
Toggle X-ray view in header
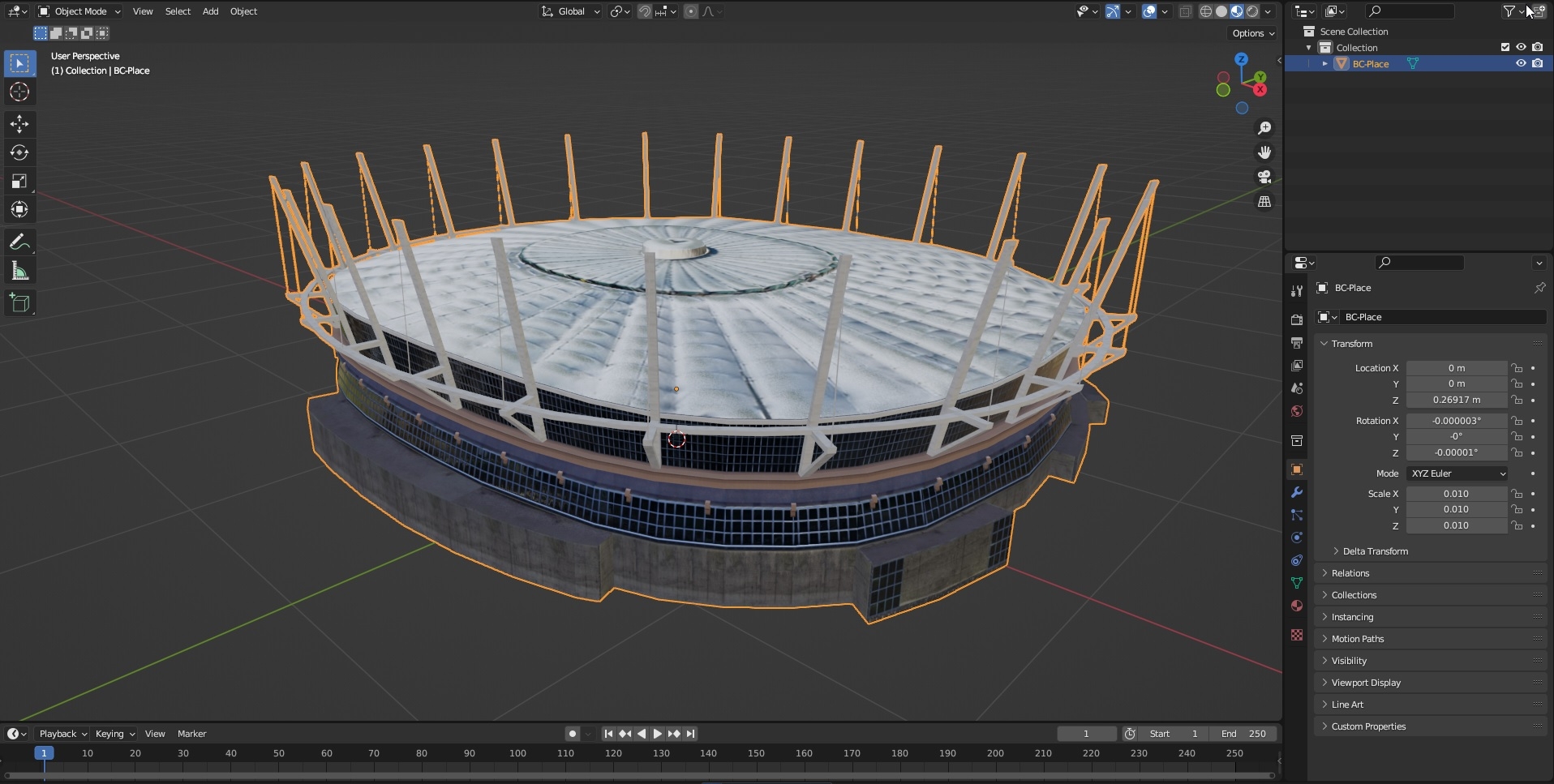click(x=1185, y=11)
